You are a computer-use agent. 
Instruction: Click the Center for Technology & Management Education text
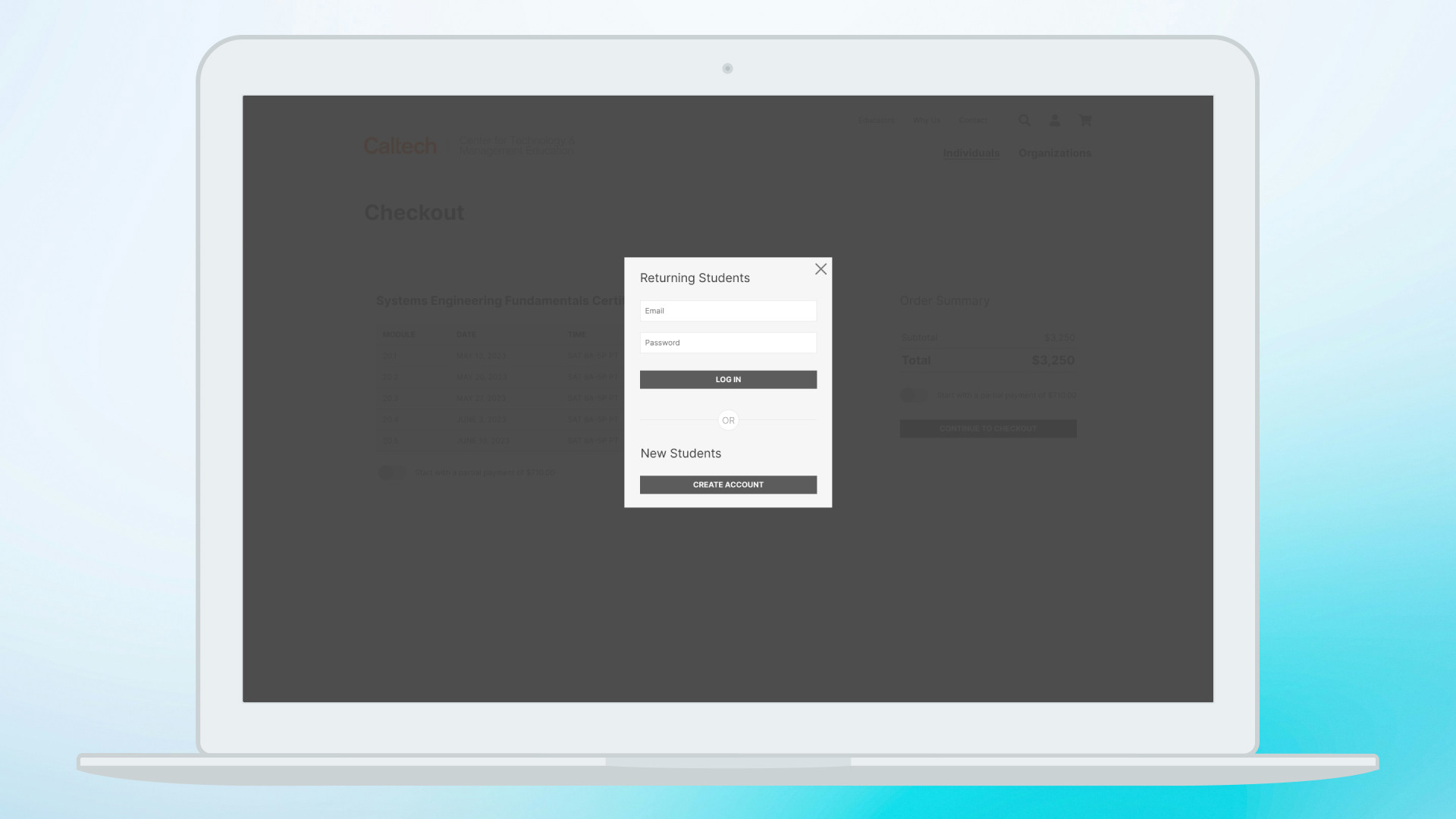point(517,146)
